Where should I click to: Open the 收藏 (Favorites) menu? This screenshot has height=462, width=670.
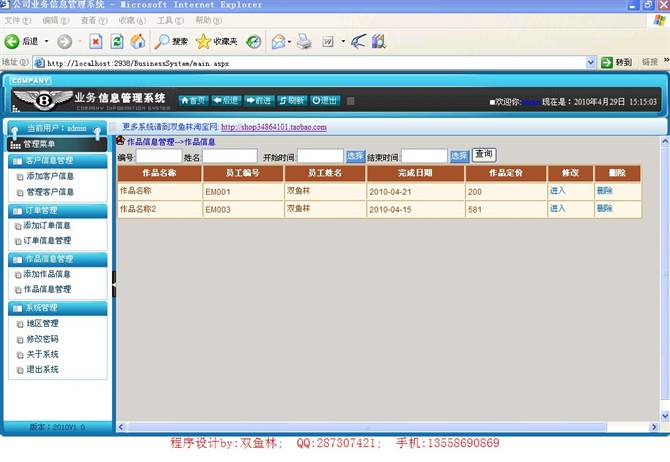coord(132,20)
